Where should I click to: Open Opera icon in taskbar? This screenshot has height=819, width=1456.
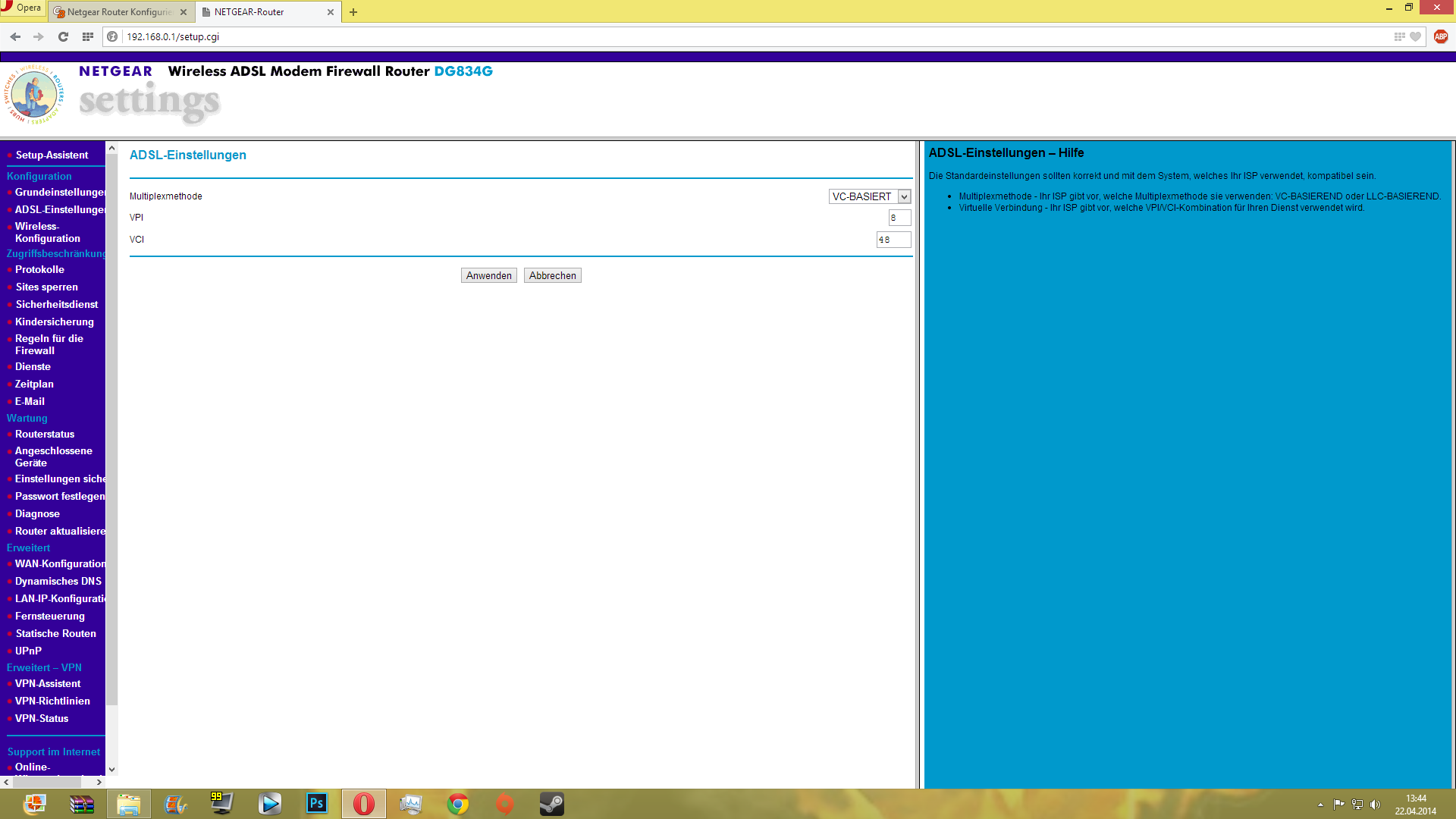click(363, 804)
